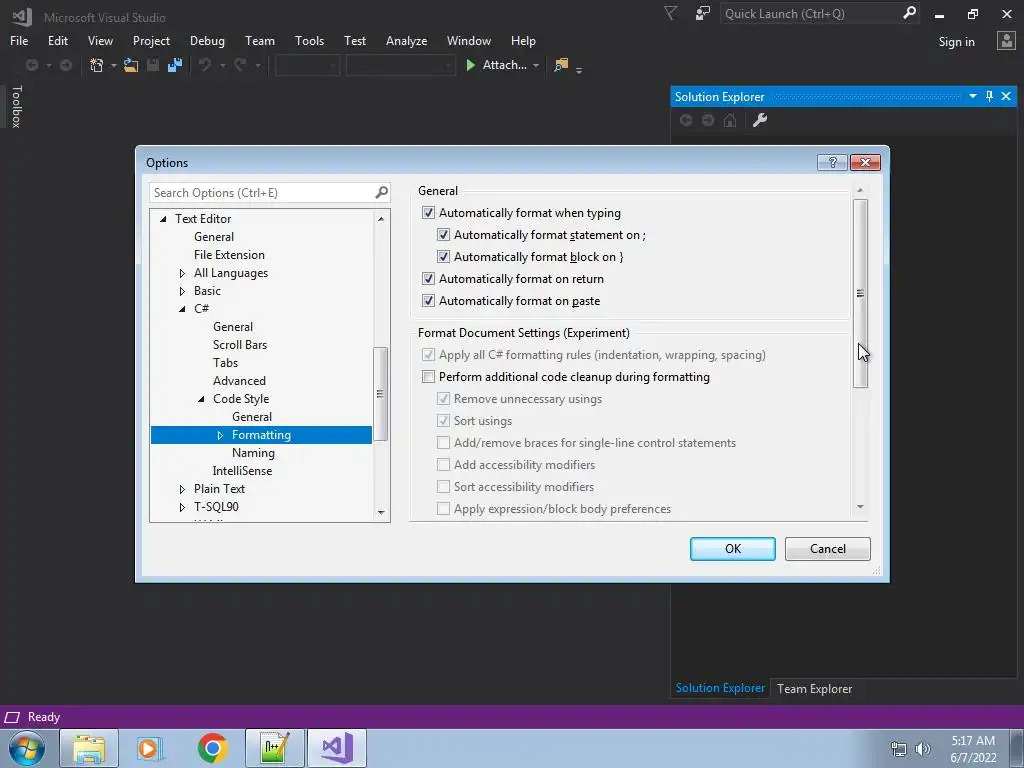Expand the Formatting tree node arrow
1024x768 pixels.
pyautogui.click(x=220, y=436)
